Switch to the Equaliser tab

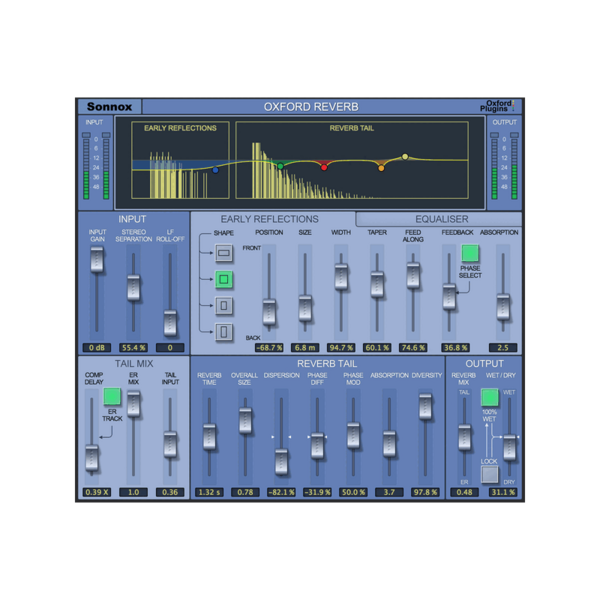(x=440, y=219)
